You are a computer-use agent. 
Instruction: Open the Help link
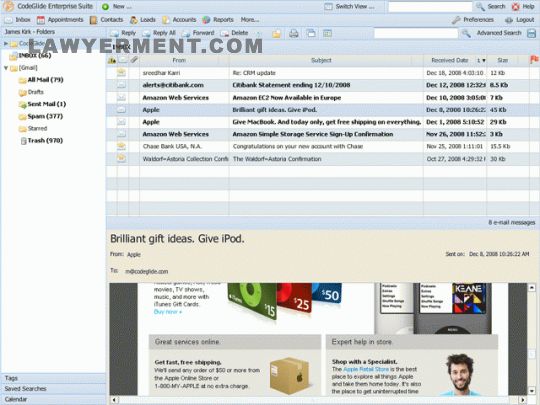pyautogui.click(x=523, y=7)
